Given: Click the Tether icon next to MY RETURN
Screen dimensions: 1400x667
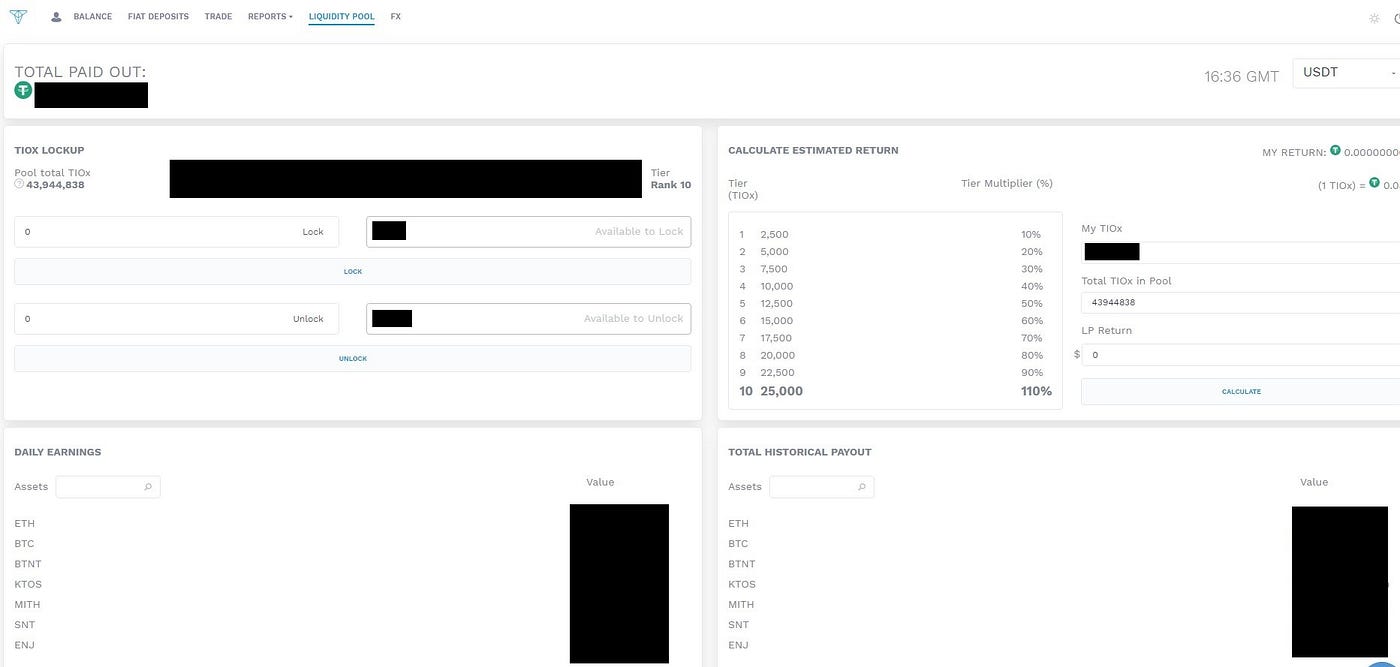Looking at the screenshot, I should (x=1335, y=151).
